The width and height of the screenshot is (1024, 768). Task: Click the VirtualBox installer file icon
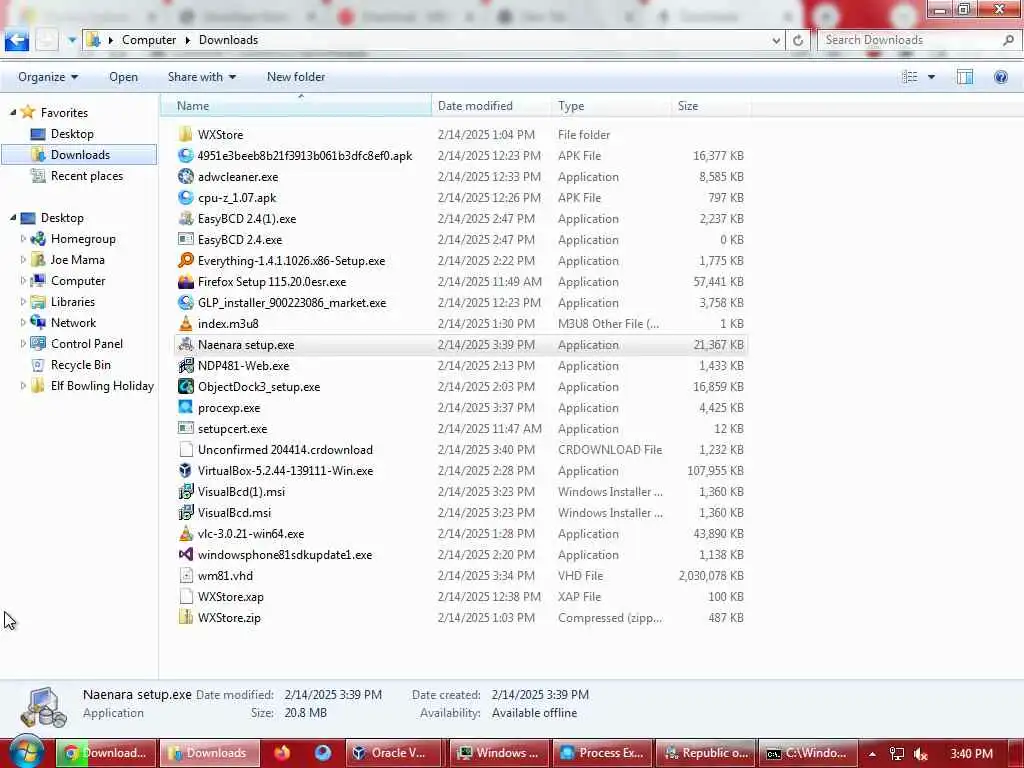[x=185, y=471]
